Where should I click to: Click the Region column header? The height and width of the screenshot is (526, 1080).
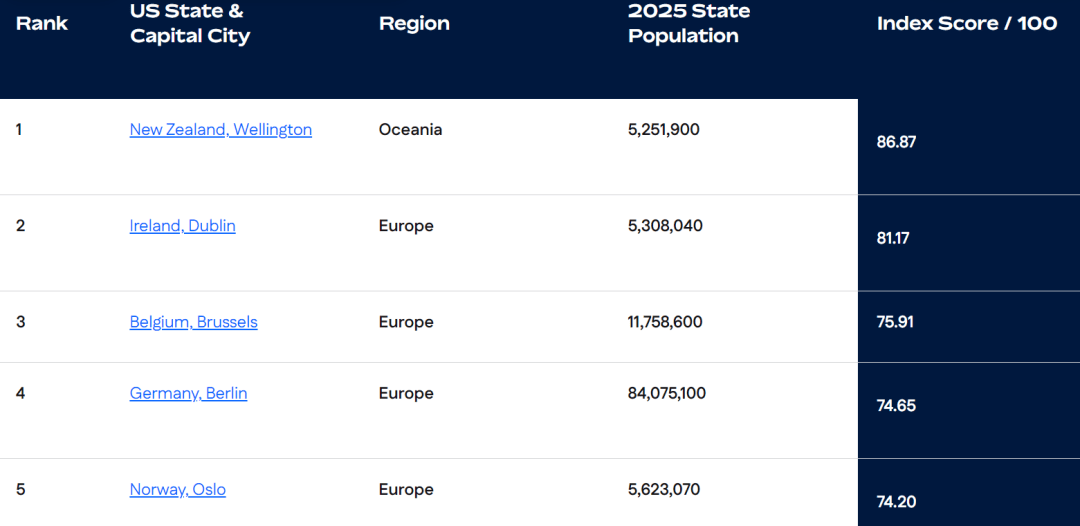414,23
